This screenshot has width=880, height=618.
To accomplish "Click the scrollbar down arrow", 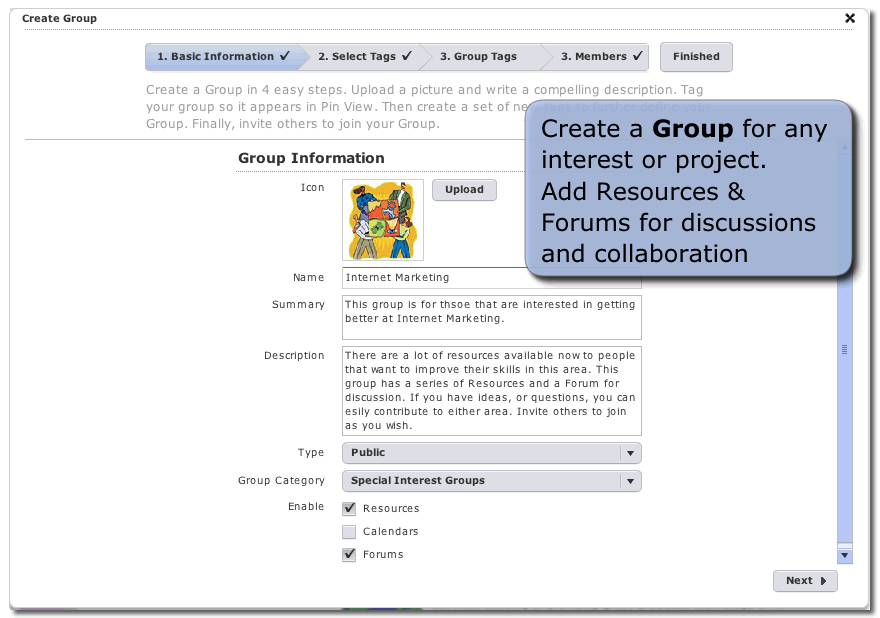I will (845, 555).
